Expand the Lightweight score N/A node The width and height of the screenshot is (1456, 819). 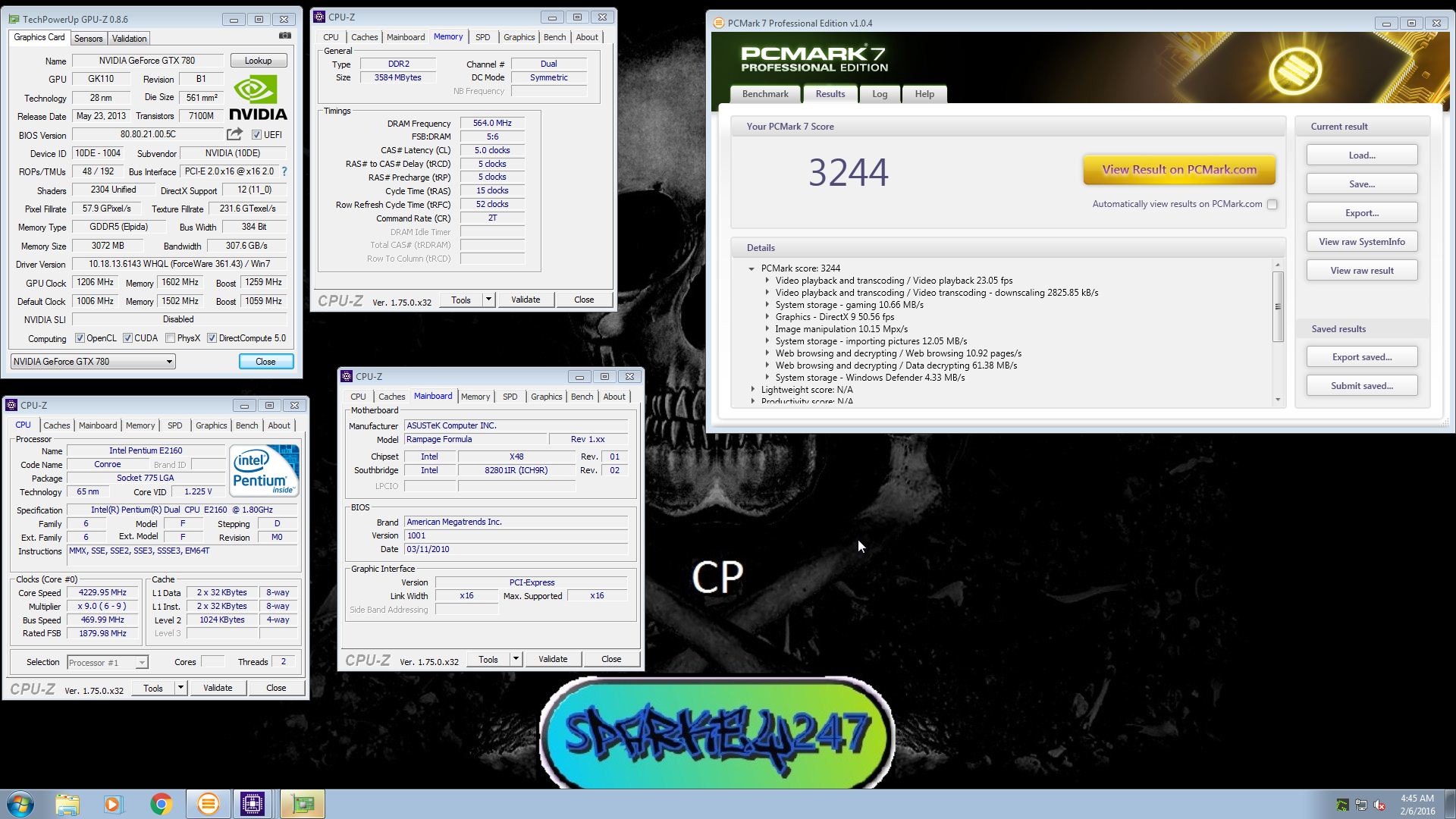752,390
